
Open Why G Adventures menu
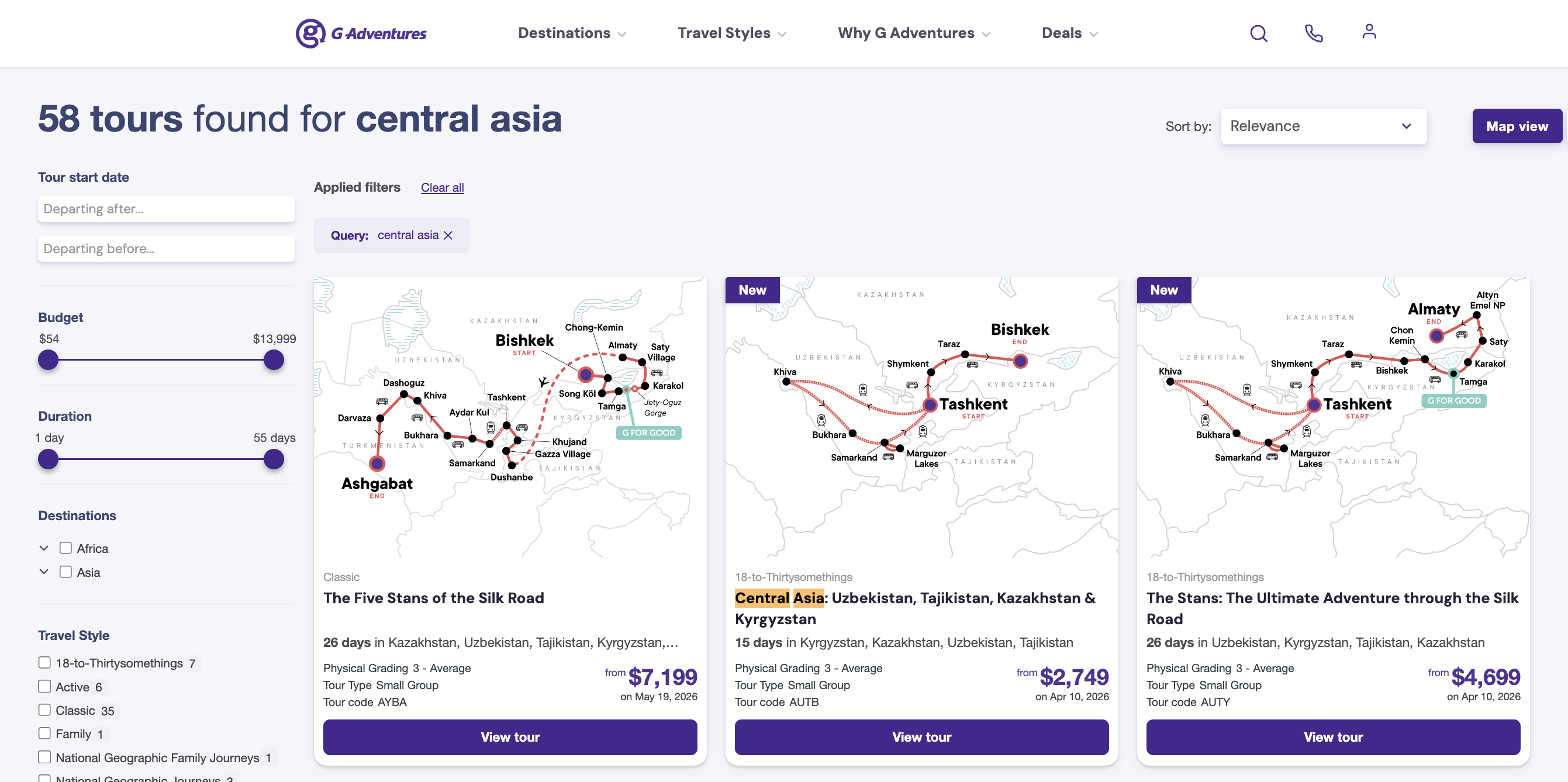(x=914, y=33)
